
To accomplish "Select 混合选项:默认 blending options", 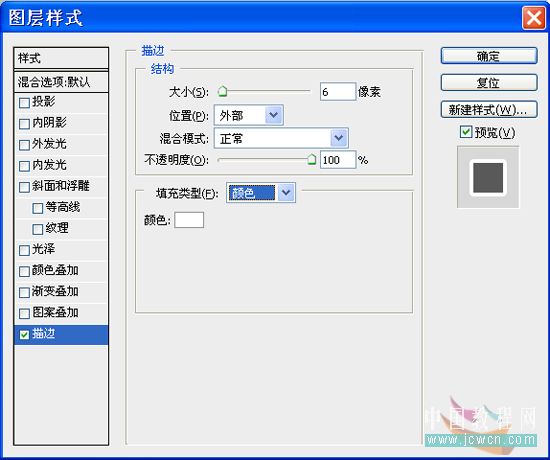I will [x=61, y=82].
